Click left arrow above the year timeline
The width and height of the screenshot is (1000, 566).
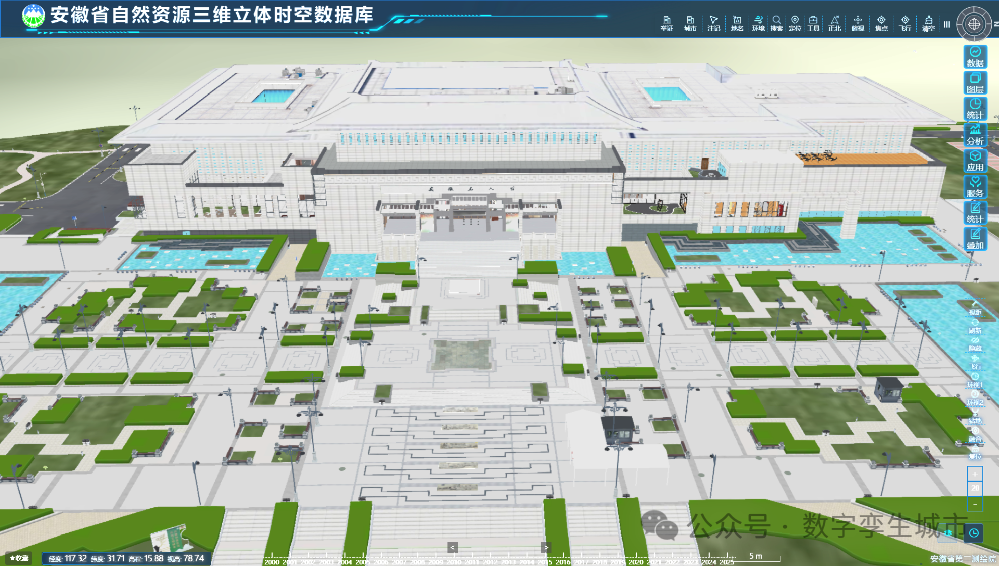click(x=453, y=547)
